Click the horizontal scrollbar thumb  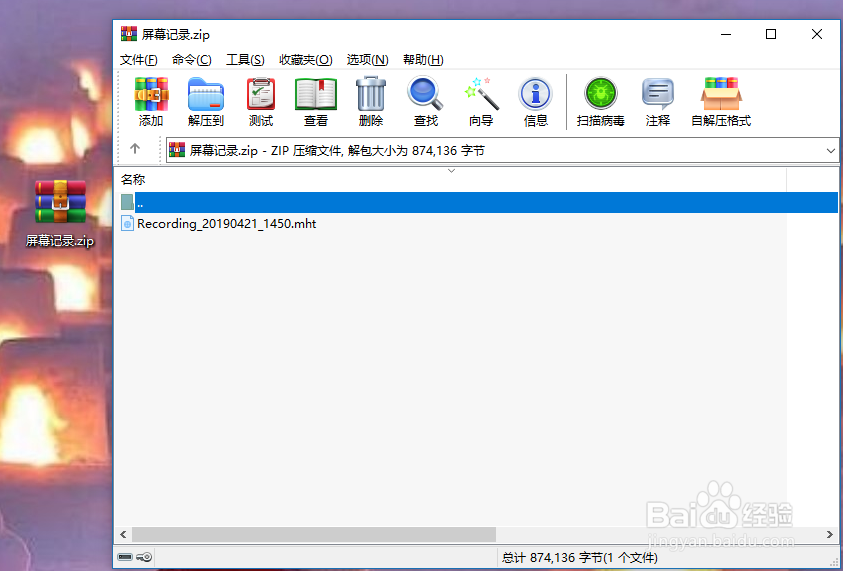314,534
